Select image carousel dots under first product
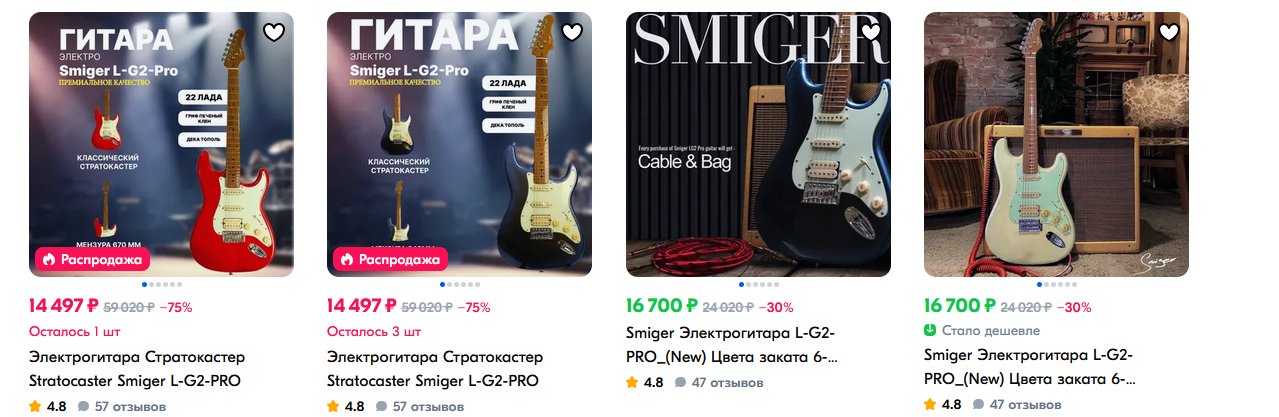This screenshot has height=417, width=1279. [x=161, y=285]
